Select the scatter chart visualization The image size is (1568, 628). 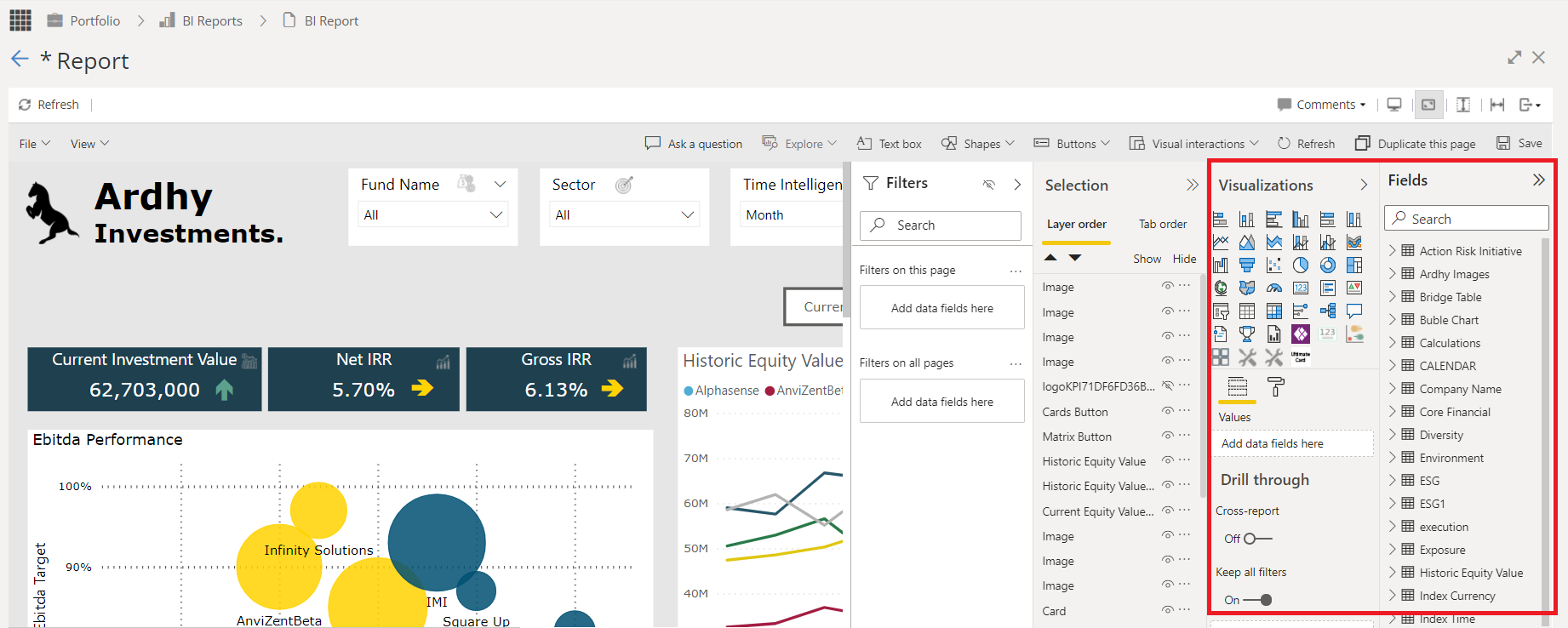point(1274,265)
